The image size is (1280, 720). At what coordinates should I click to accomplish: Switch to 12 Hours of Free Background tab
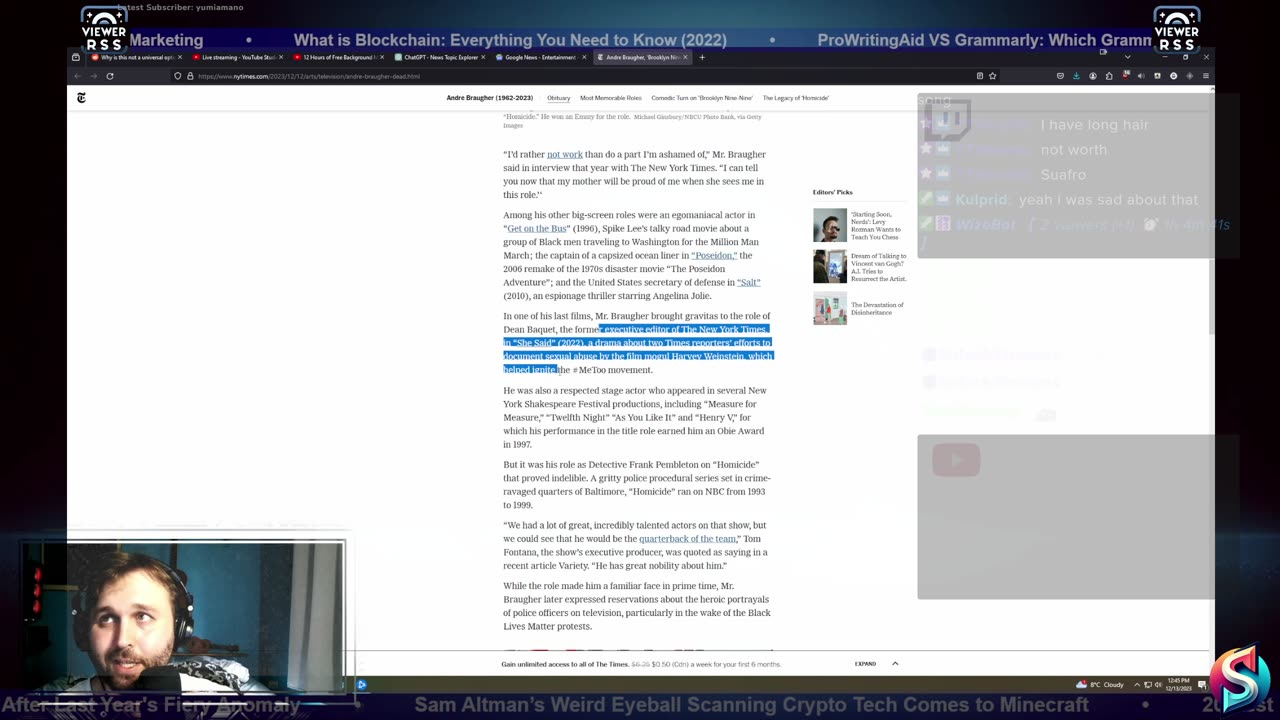(339, 57)
